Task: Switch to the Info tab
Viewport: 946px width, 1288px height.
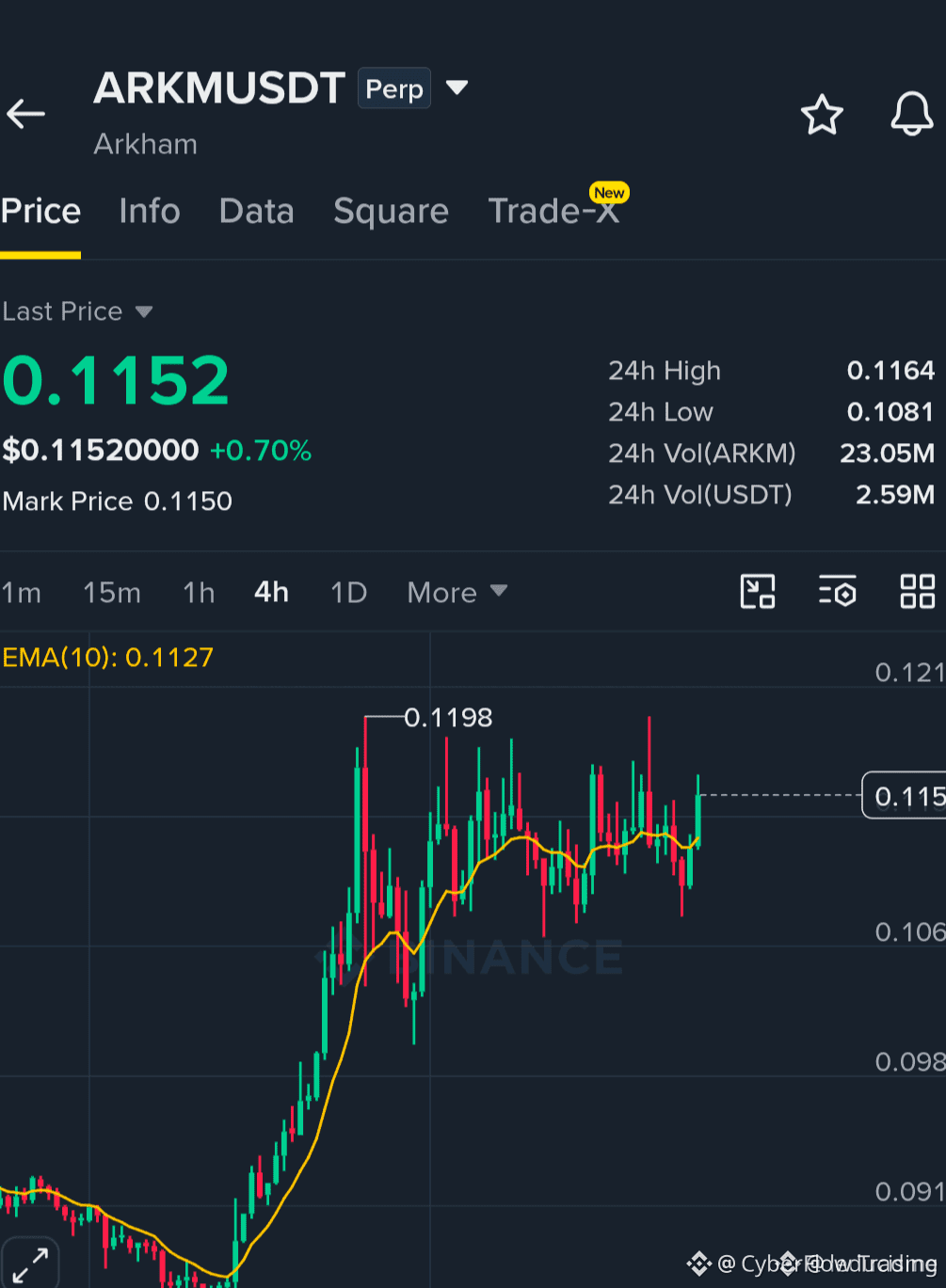Action: 150,211
